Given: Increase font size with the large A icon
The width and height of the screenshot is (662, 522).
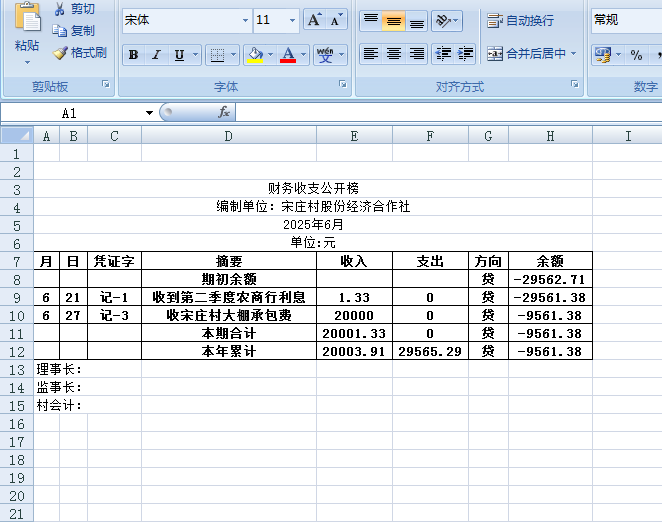Looking at the screenshot, I should click(314, 20).
